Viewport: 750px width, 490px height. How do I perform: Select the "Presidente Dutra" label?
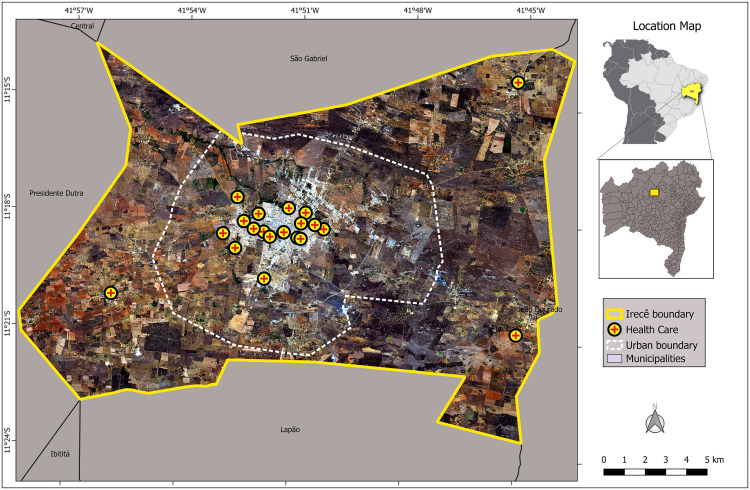click(56, 193)
